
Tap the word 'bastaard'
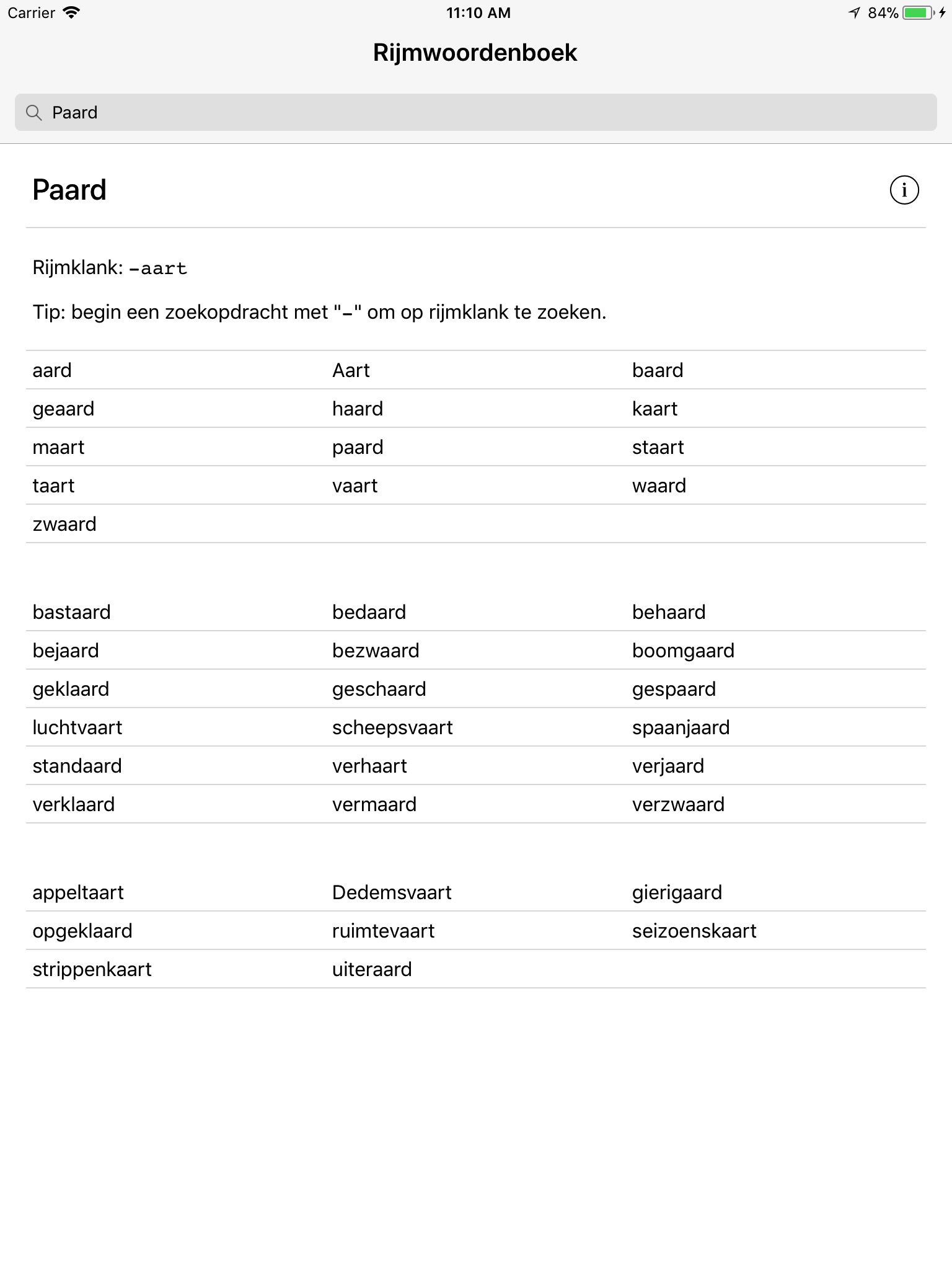click(x=71, y=613)
